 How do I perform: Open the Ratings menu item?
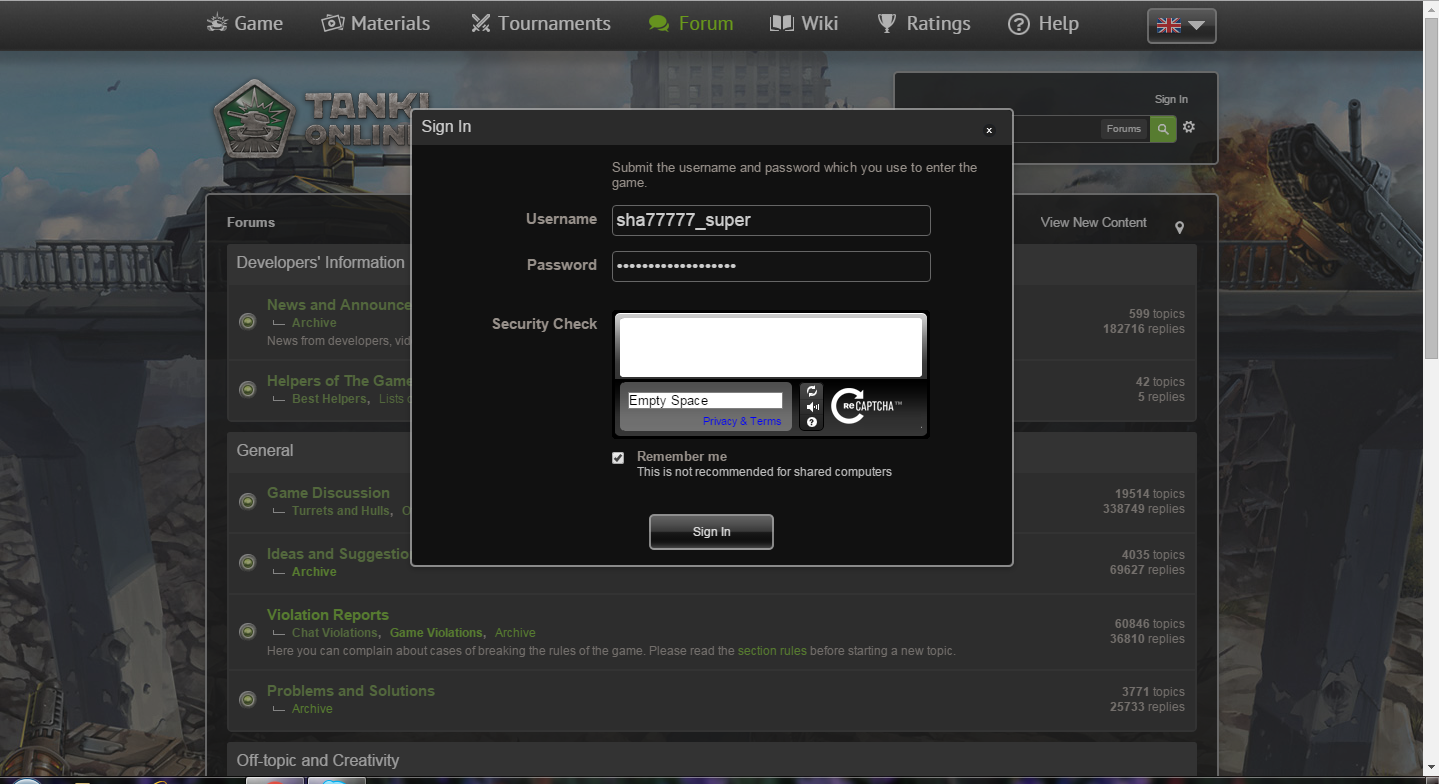[924, 23]
